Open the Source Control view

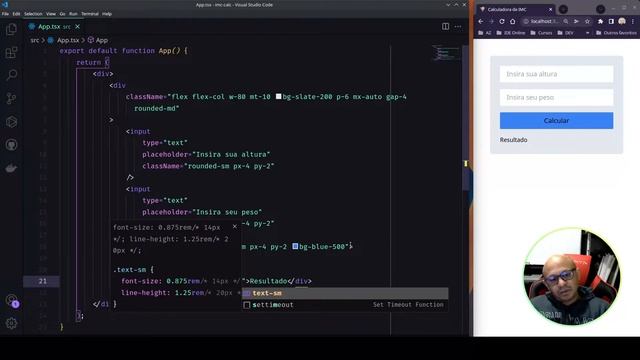pos(11,98)
